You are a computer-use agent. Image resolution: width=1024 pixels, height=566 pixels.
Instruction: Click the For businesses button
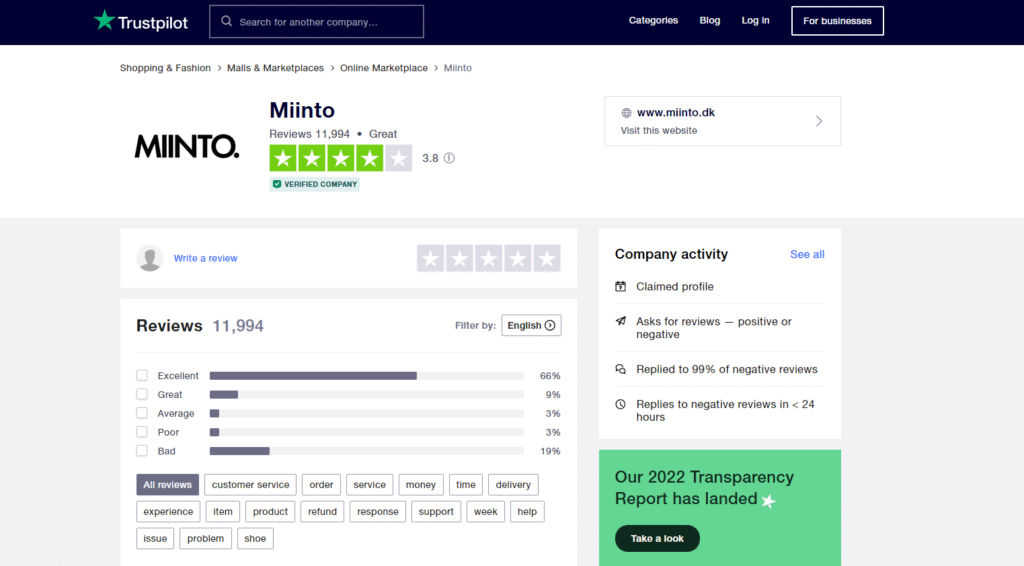[837, 21]
